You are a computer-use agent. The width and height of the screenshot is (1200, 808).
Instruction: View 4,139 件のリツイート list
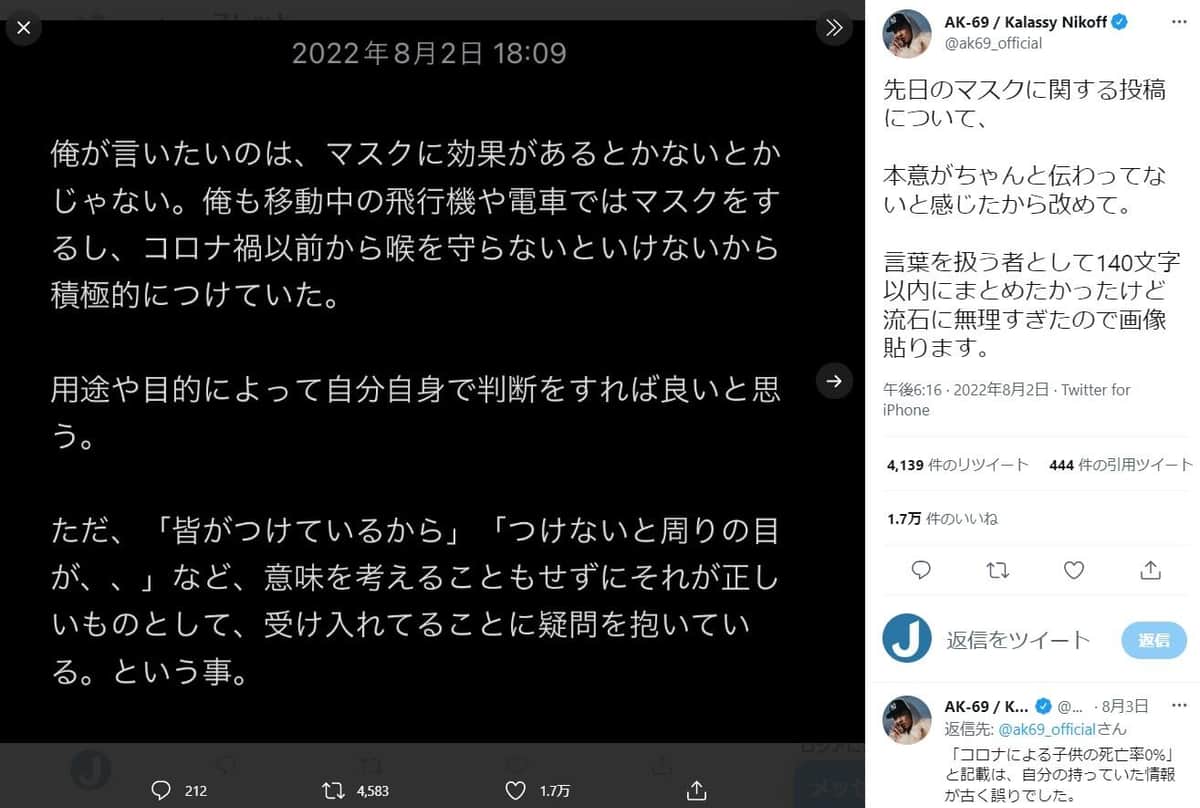click(957, 465)
